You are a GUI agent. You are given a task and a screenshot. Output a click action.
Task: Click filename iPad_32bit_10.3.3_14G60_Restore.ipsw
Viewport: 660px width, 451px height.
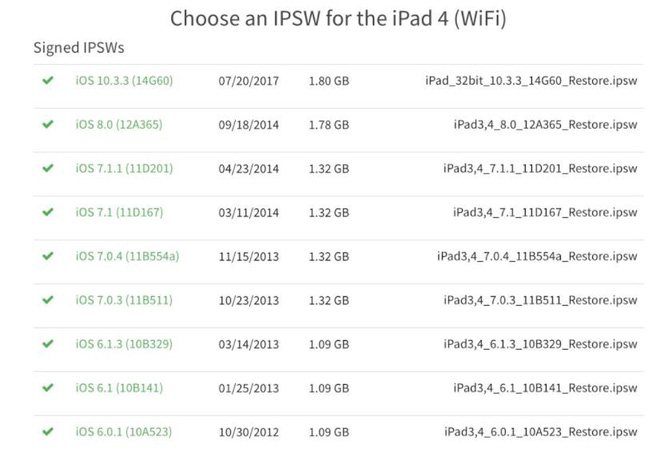point(531,81)
